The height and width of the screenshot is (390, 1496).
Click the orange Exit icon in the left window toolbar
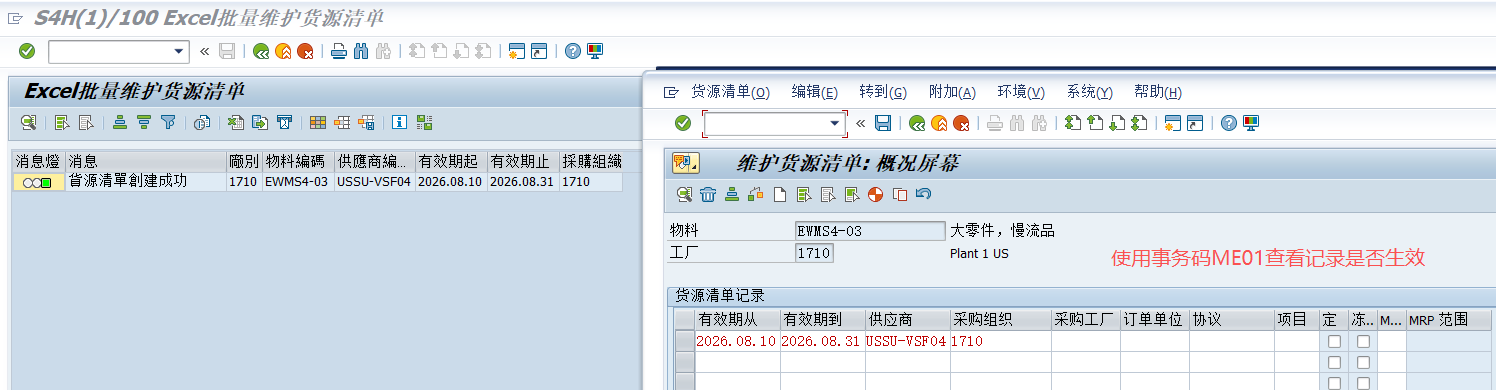click(283, 51)
